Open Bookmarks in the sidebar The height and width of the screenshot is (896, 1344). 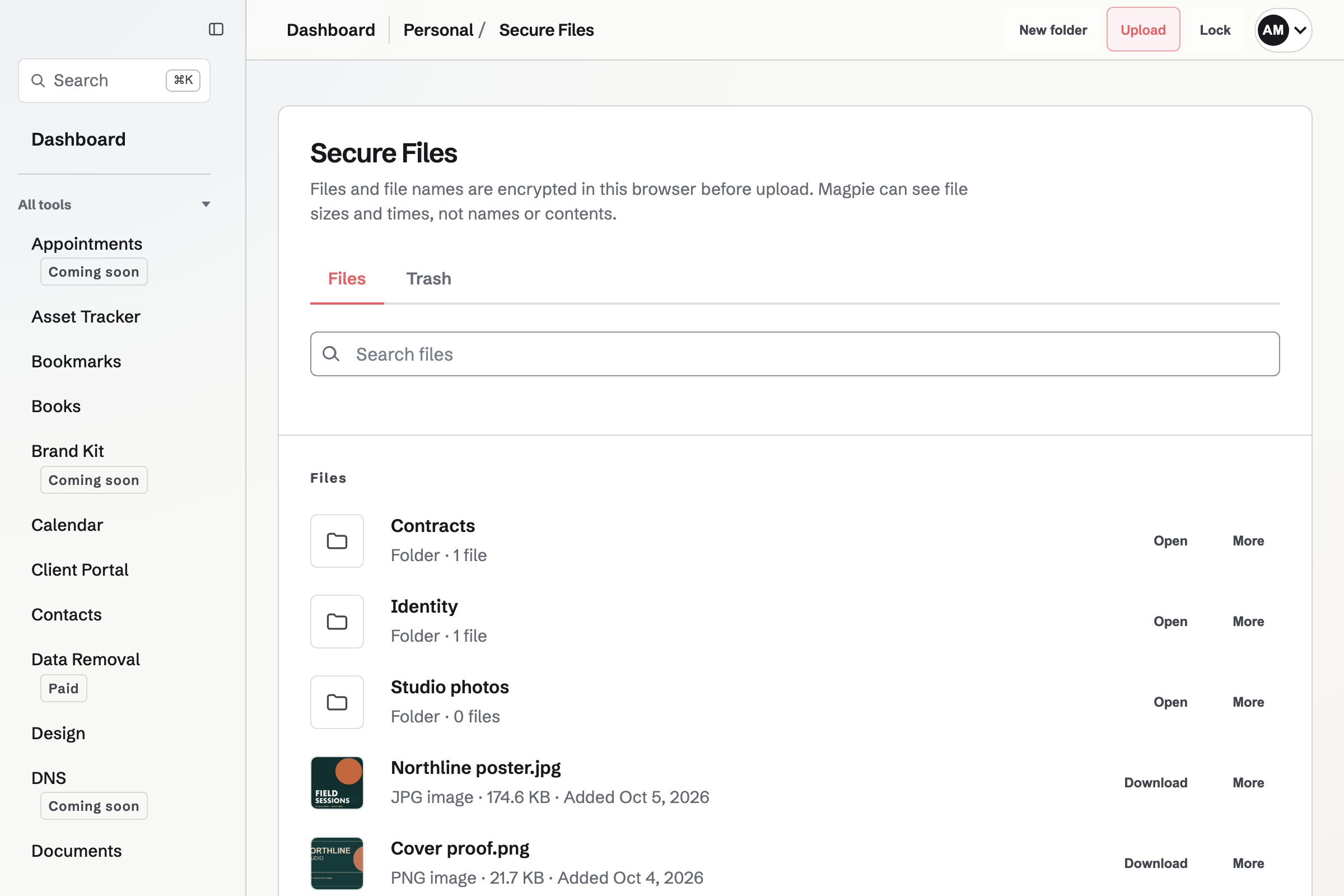pyautogui.click(x=76, y=361)
